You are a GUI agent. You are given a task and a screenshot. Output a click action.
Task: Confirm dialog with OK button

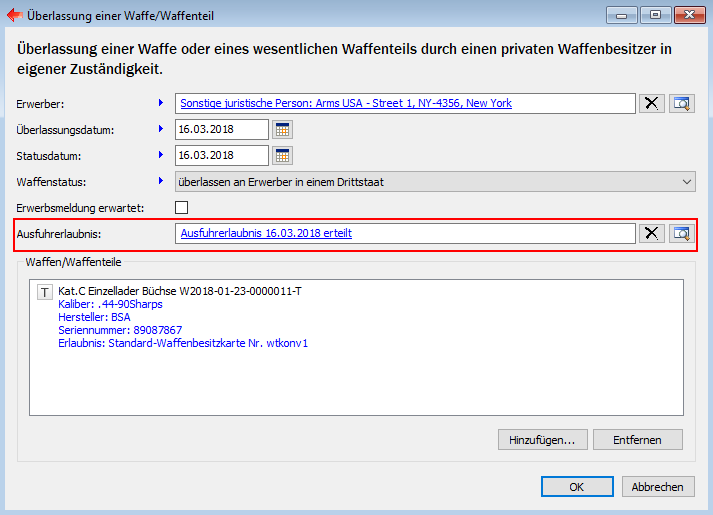(x=577, y=487)
